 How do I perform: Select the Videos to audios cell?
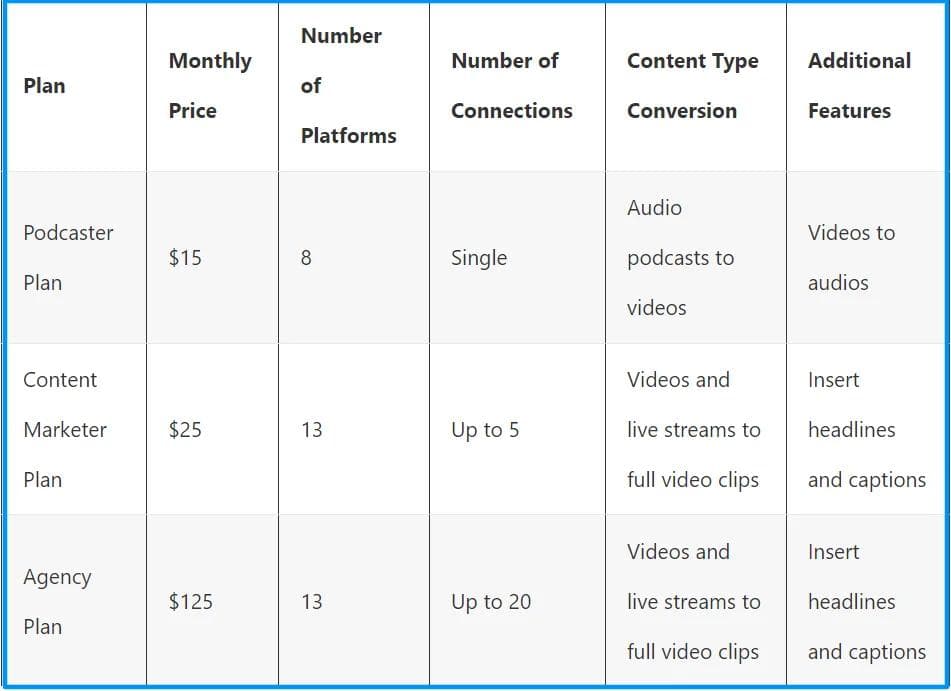click(x=851, y=257)
